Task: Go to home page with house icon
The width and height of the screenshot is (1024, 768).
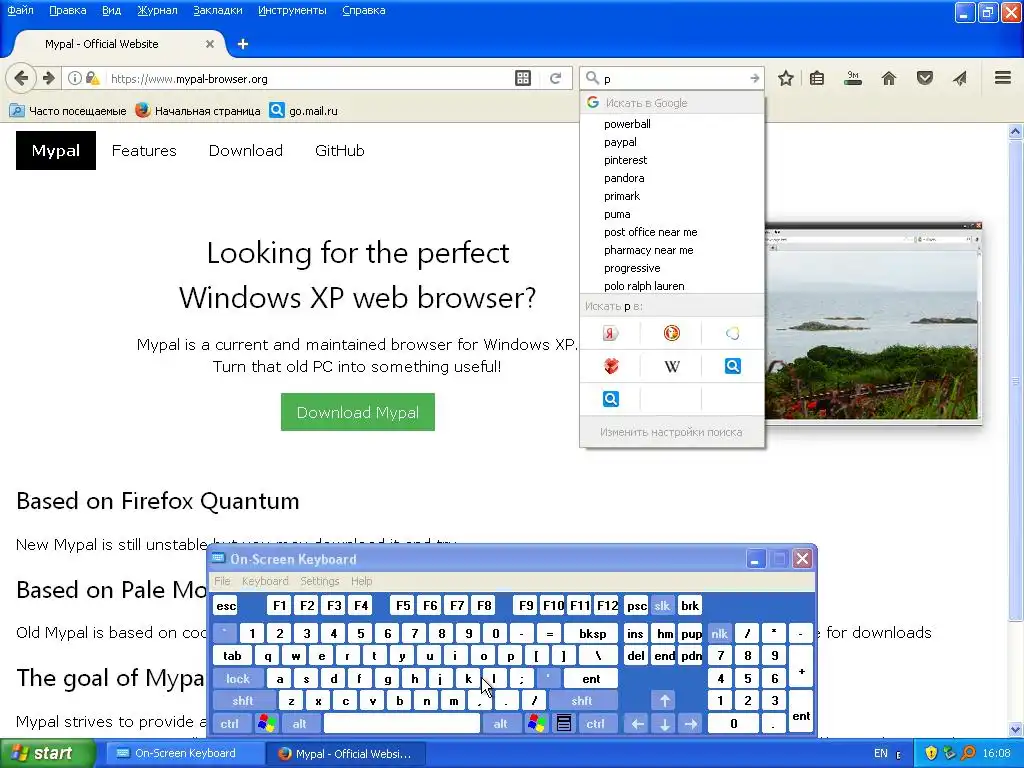Action: [x=889, y=78]
